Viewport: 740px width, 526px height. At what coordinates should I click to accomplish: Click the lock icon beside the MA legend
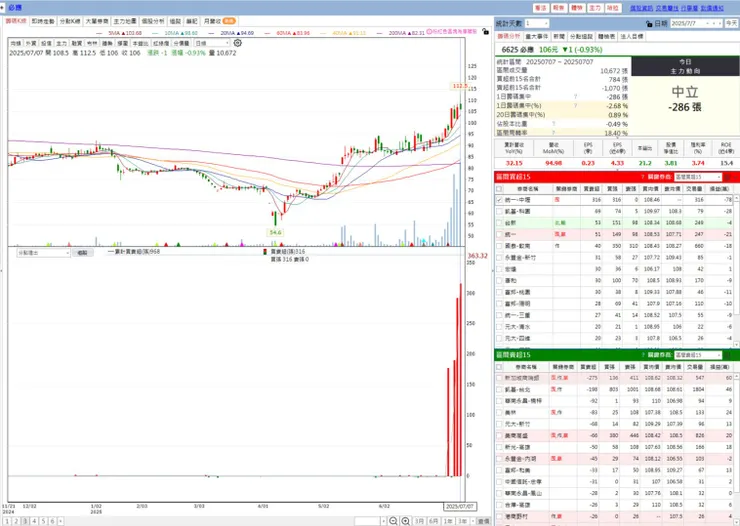click(x=485, y=32)
